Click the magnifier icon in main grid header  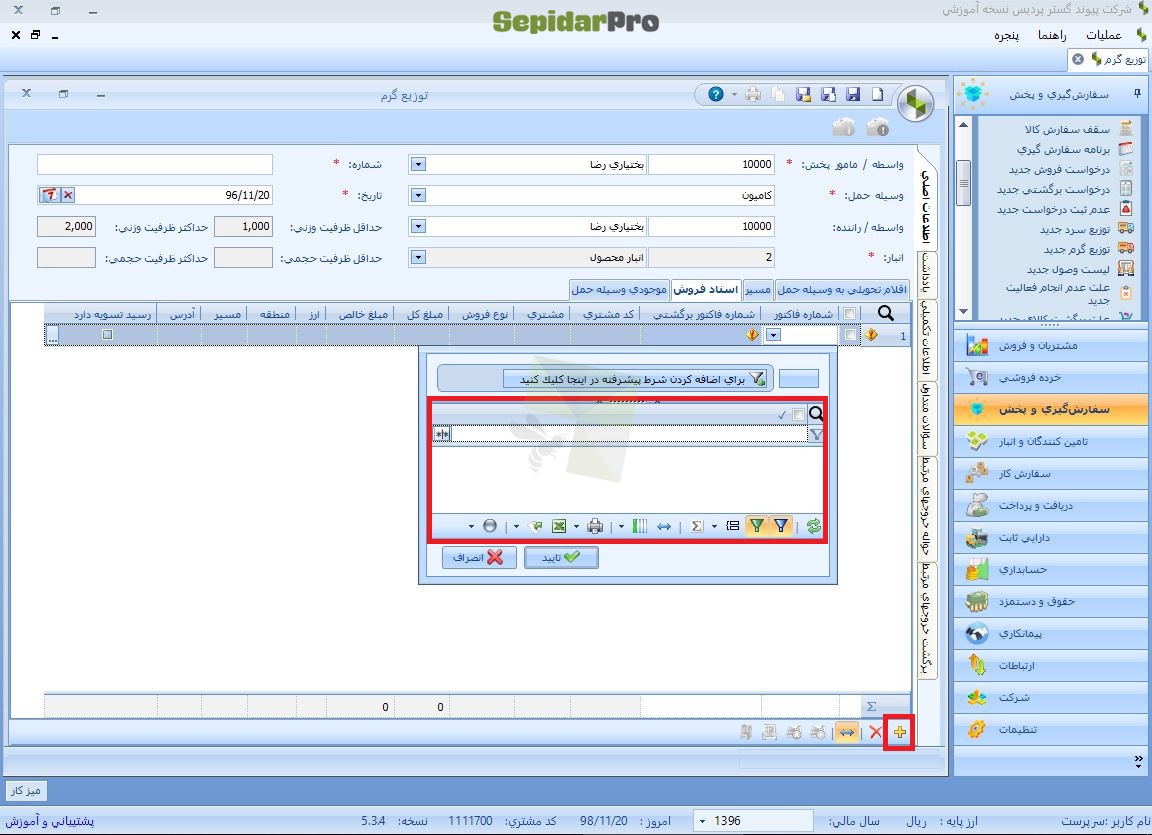pyautogui.click(x=886, y=314)
